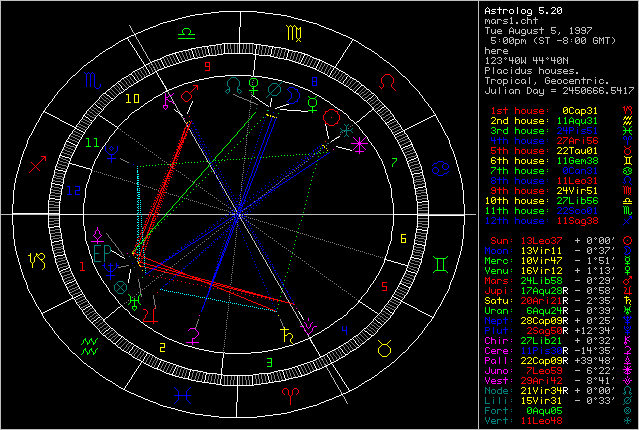Click the red house number 9 in the wheel
The height and width of the screenshot is (430, 639).
click(x=207, y=66)
